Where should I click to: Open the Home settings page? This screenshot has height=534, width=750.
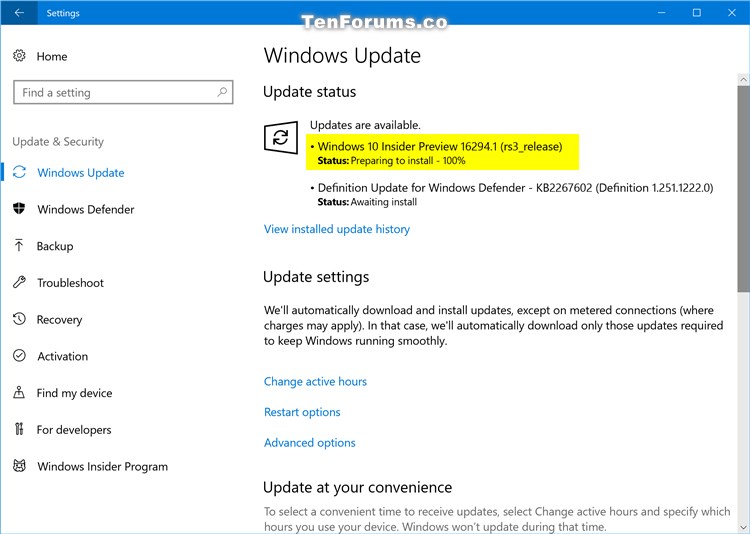52,56
